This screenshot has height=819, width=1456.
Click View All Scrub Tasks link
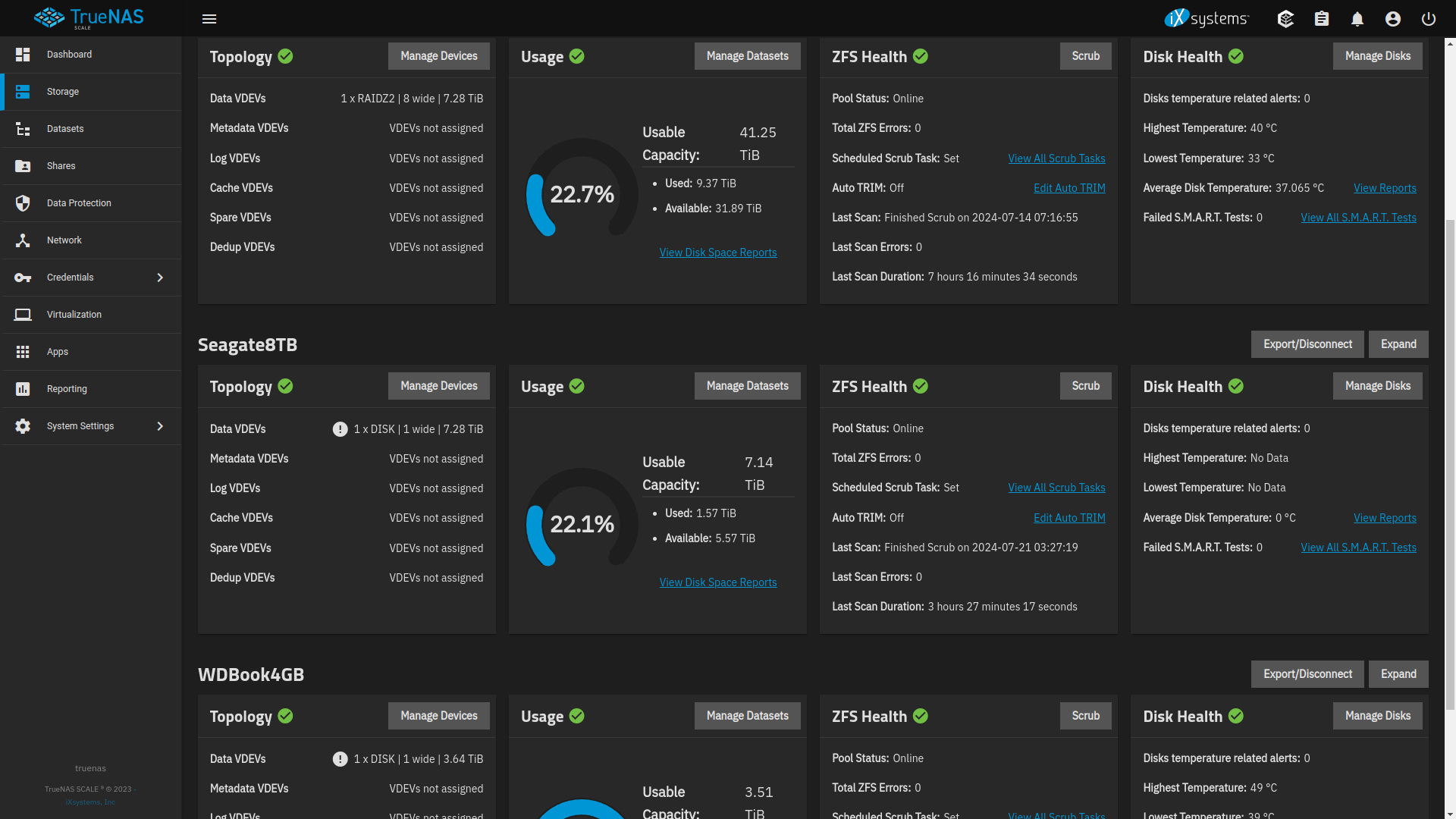[1057, 157]
